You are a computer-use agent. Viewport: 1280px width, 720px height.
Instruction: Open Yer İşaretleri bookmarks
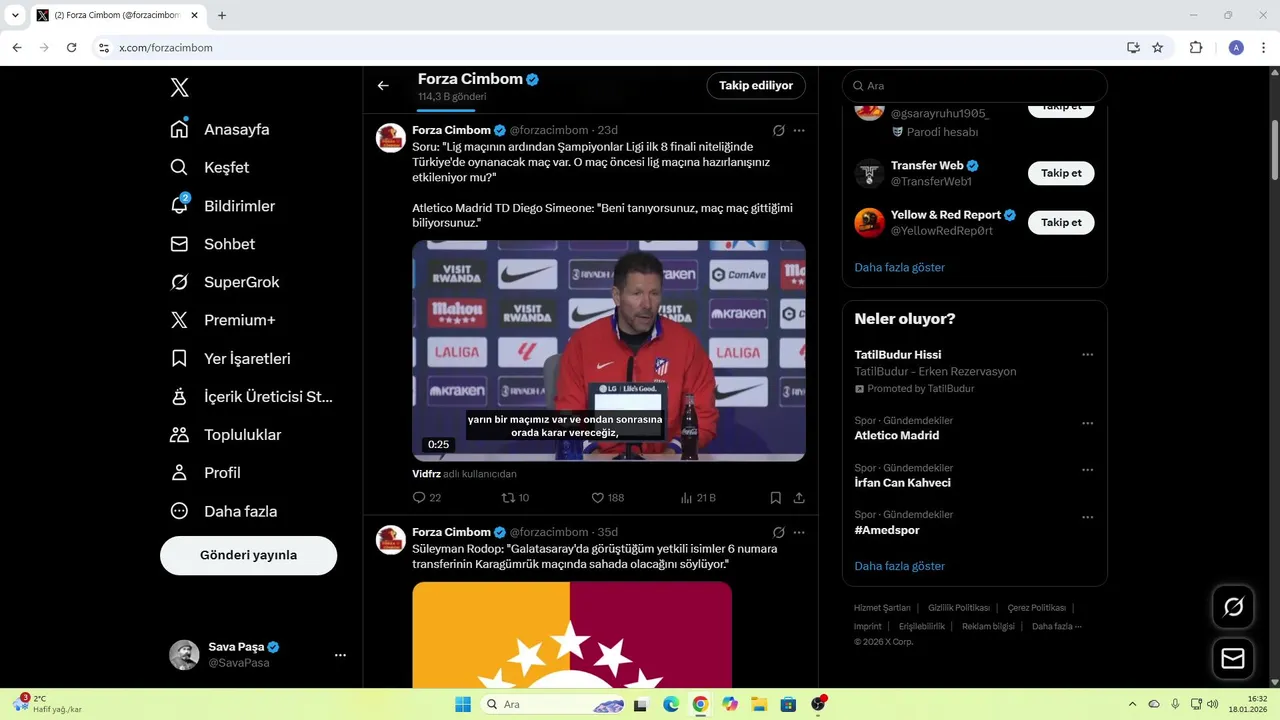[231, 358]
